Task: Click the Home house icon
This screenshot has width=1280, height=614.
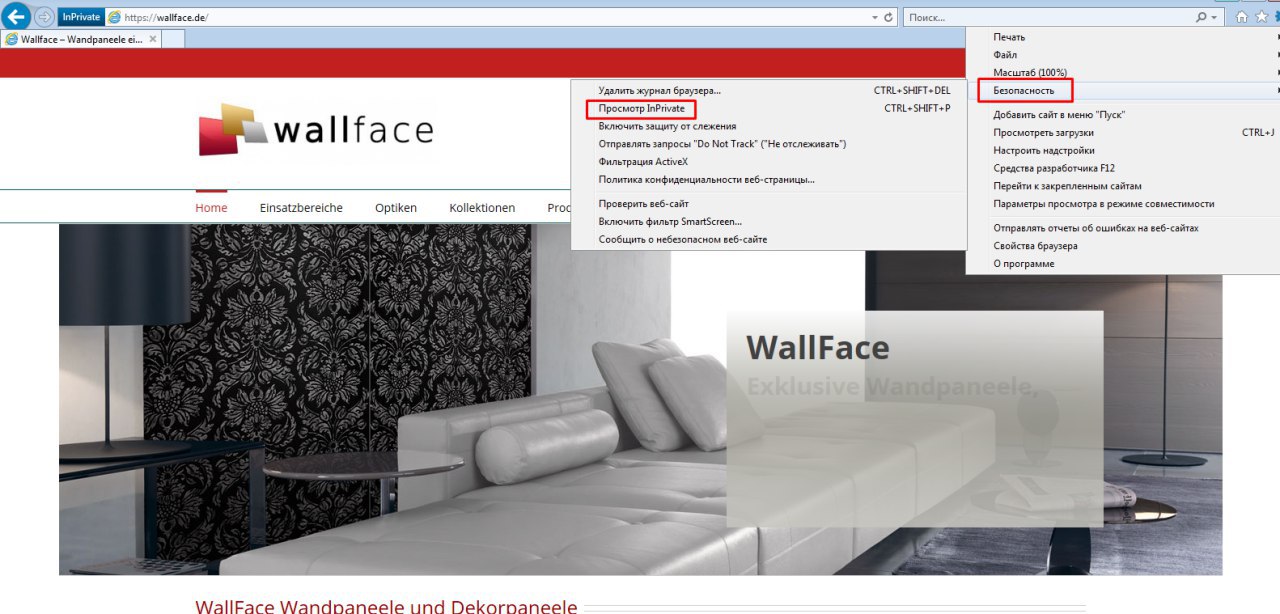Action: (x=1242, y=17)
